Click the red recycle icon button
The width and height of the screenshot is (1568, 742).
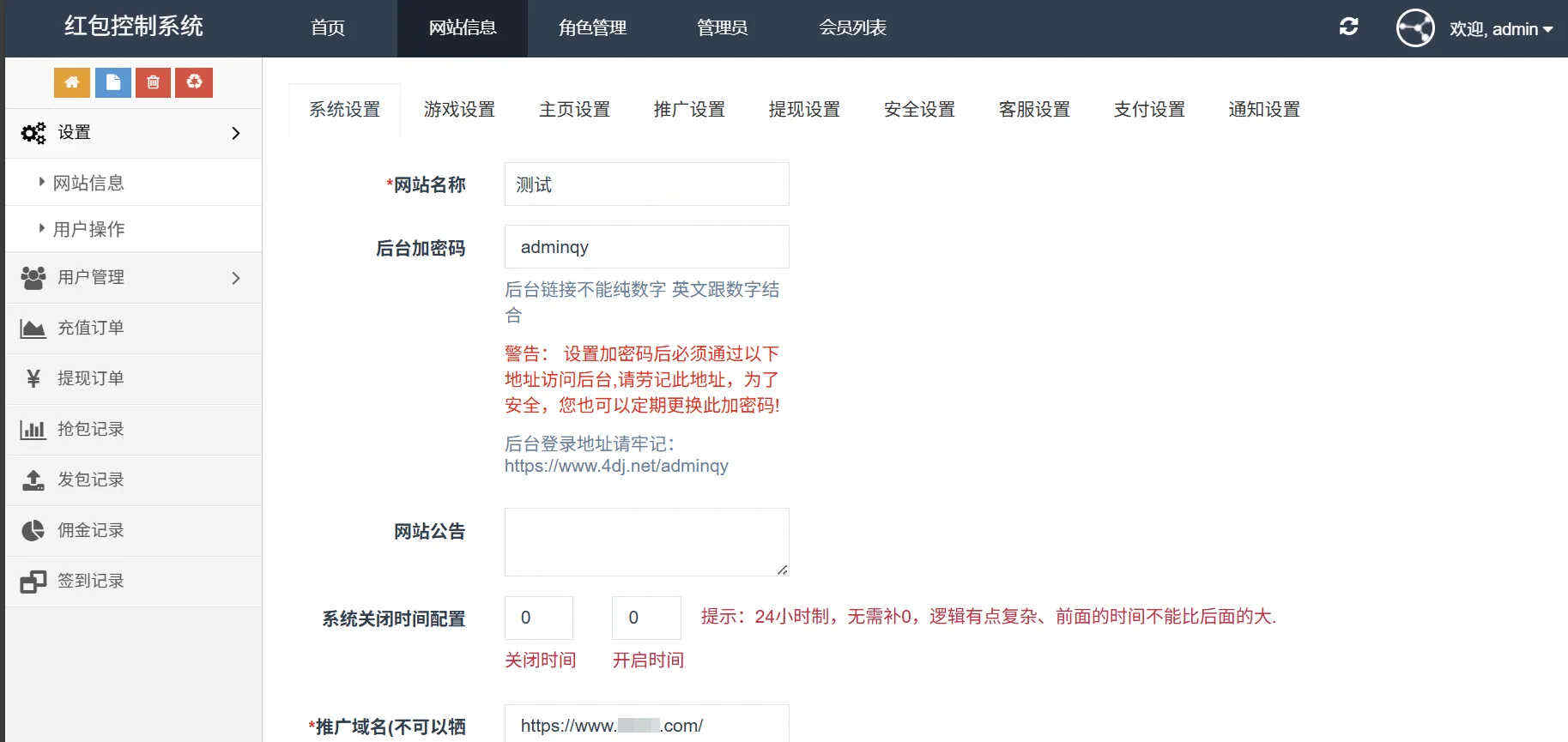click(x=194, y=82)
